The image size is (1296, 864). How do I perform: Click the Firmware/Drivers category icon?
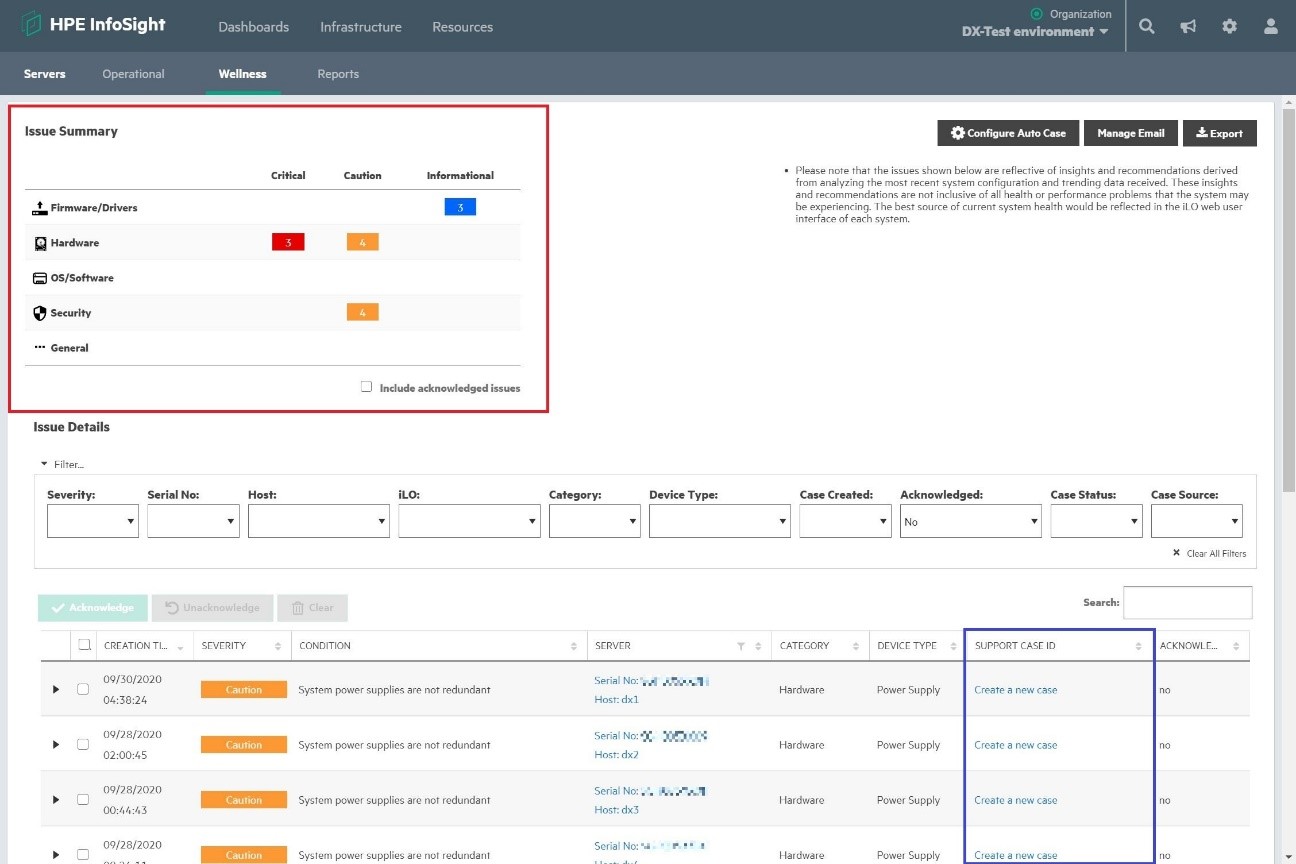40,208
